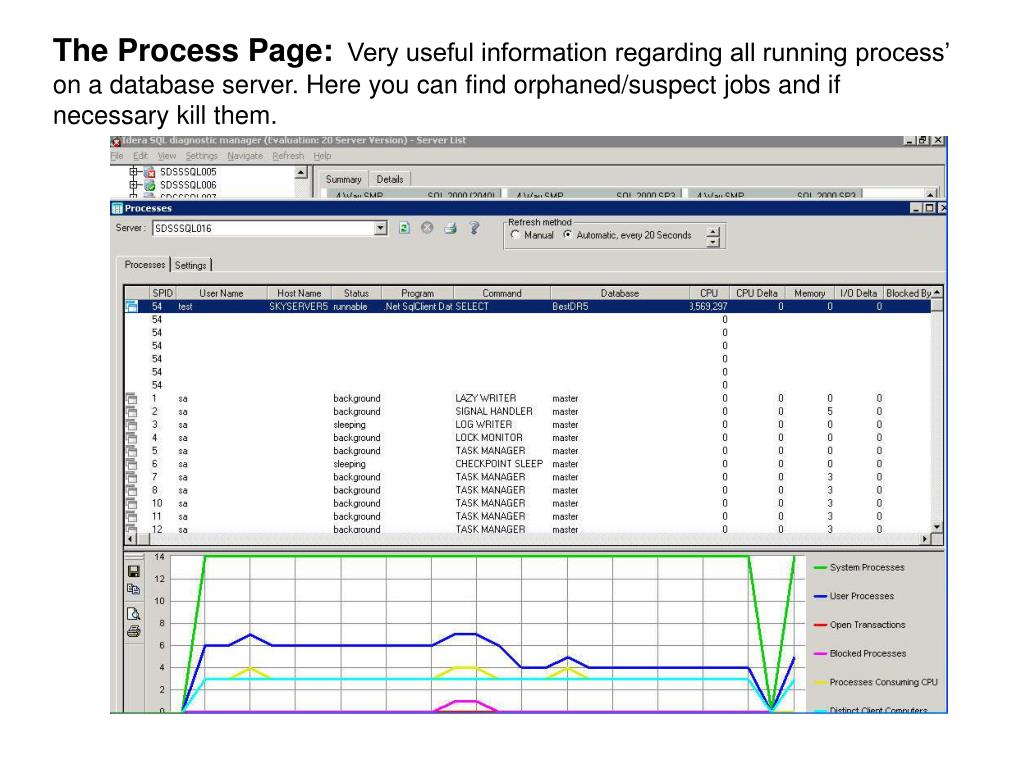This screenshot has height=768, width=1024.
Task: Sort by Database column header
Action: click(x=620, y=293)
